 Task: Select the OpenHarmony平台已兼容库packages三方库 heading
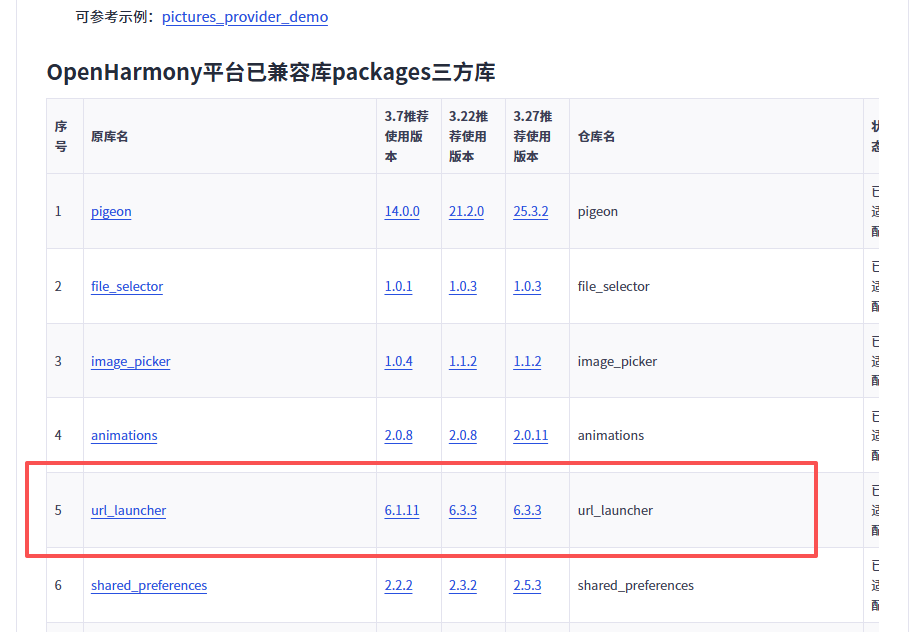click(x=271, y=72)
